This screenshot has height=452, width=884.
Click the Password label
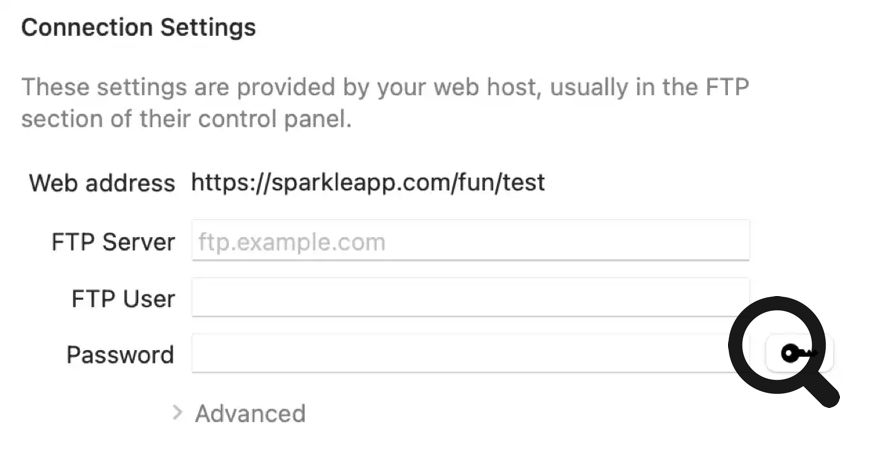tap(120, 354)
